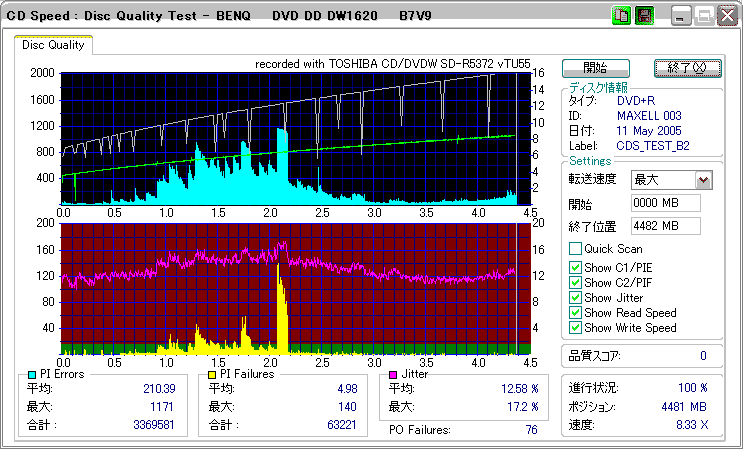Toggle Show Read Speed checkbox
743x449 pixels.
(575, 313)
